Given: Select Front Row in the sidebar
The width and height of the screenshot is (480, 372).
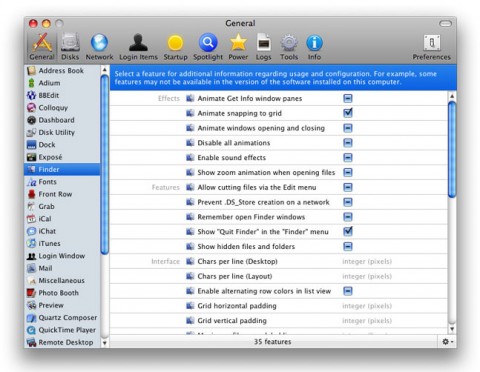Looking at the screenshot, I should 62,194.
